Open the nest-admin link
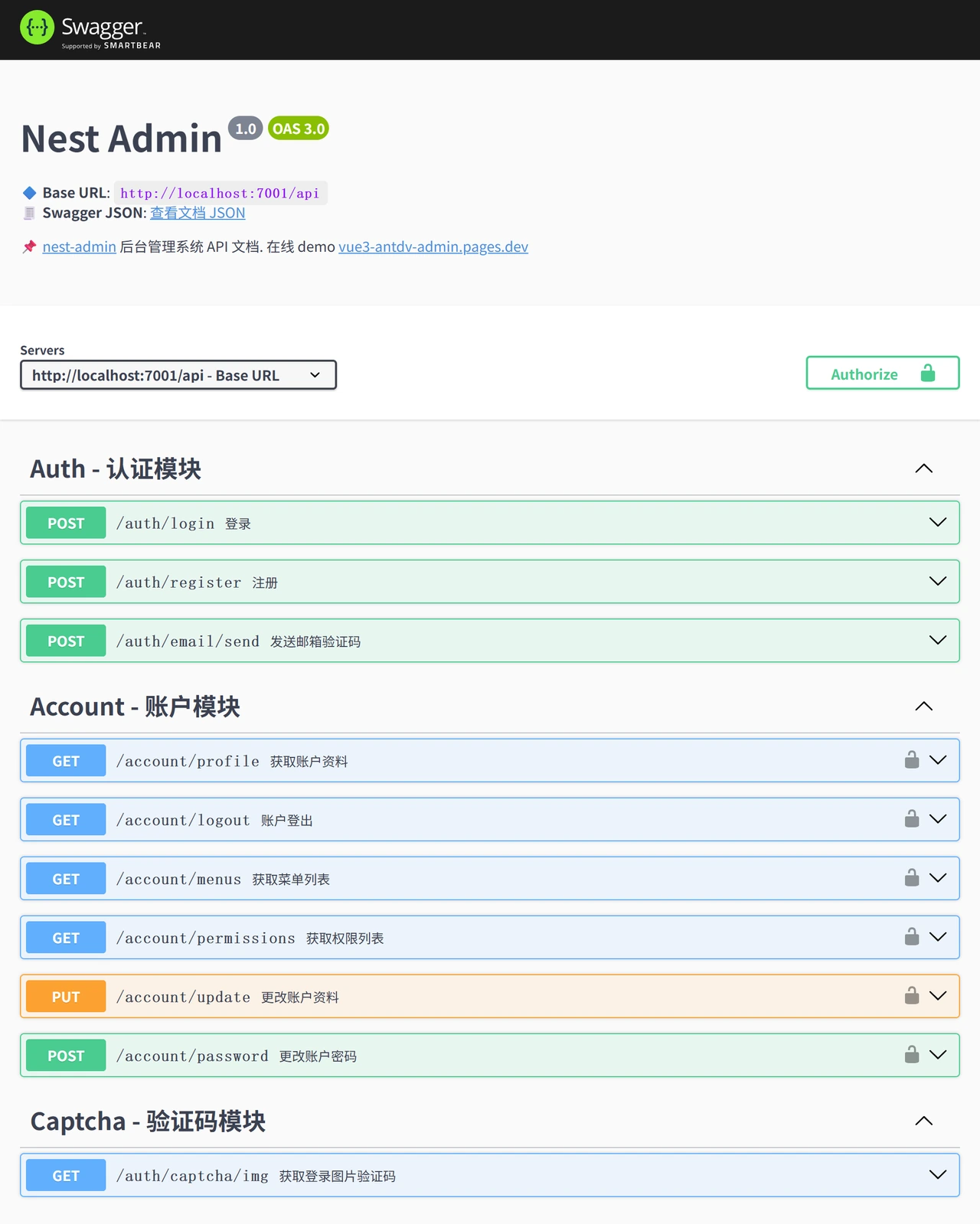Image resolution: width=980 pixels, height=1224 pixels. pyautogui.click(x=80, y=246)
